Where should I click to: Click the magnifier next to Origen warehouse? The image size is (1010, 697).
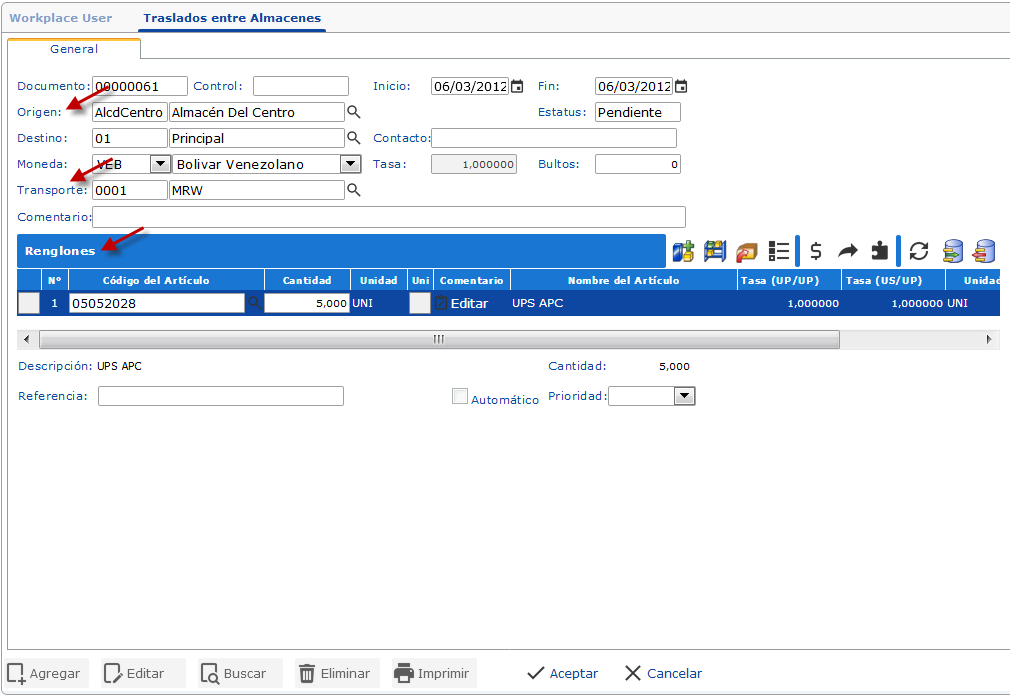[354, 112]
